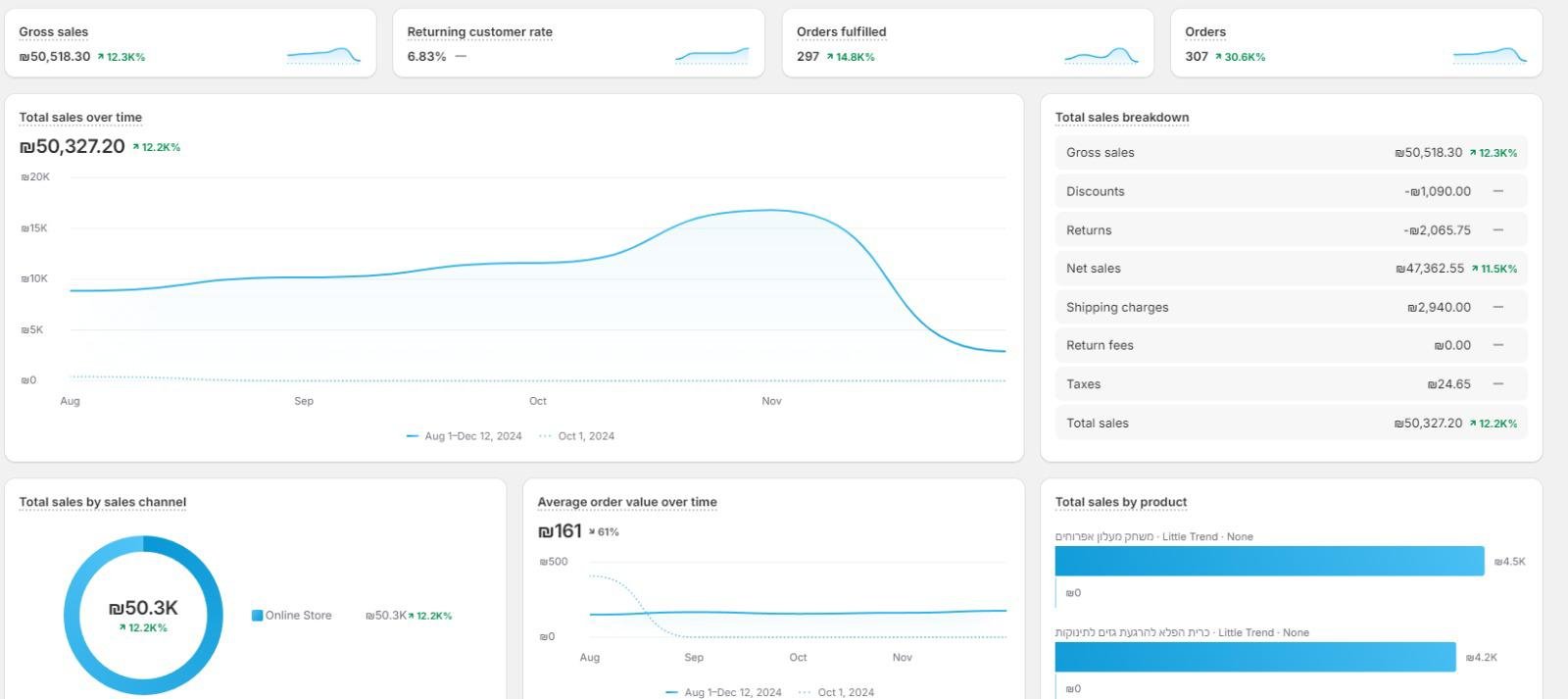The height and width of the screenshot is (699, 1568).
Task: Click the Returning customer rate card title
Action: click(x=479, y=32)
